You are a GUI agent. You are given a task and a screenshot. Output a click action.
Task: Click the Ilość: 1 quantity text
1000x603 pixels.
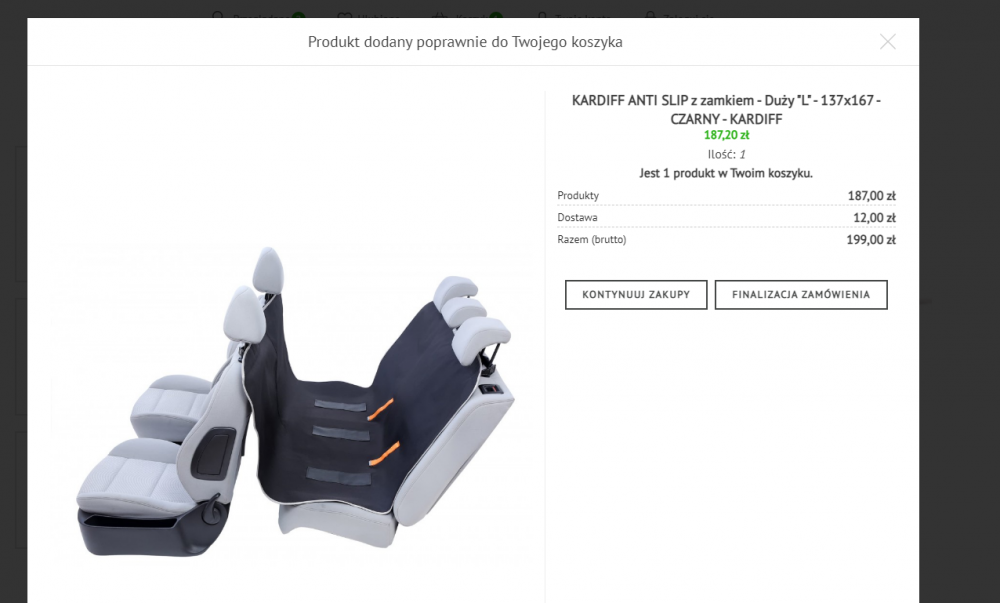click(x=726, y=154)
